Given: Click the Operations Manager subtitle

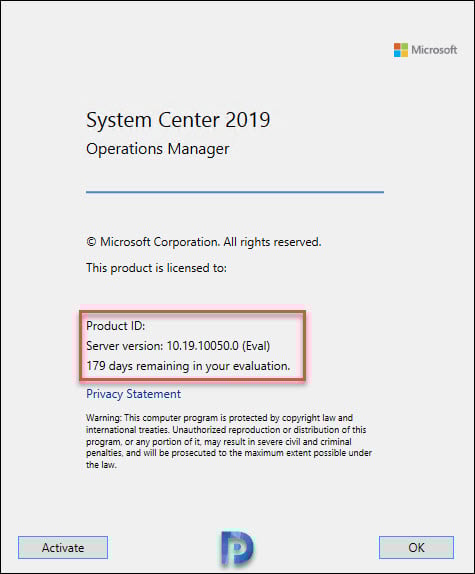Looking at the screenshot, I should 158,149.
